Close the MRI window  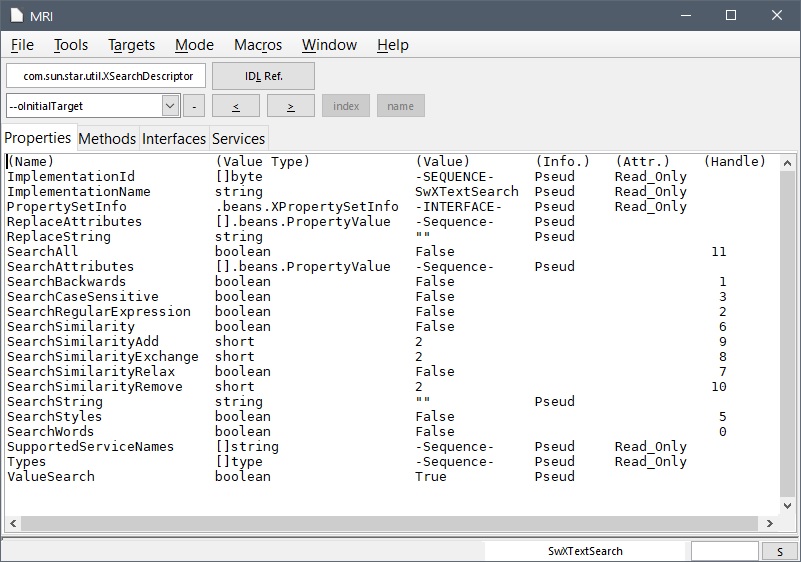(x=777, y=15)
